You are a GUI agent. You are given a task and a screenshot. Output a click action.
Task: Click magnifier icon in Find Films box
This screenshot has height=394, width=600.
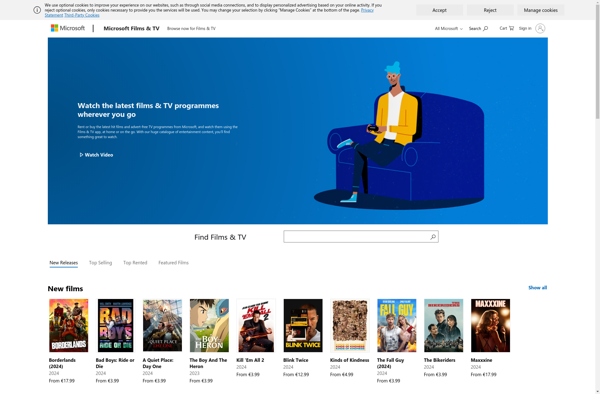(433, 237)
